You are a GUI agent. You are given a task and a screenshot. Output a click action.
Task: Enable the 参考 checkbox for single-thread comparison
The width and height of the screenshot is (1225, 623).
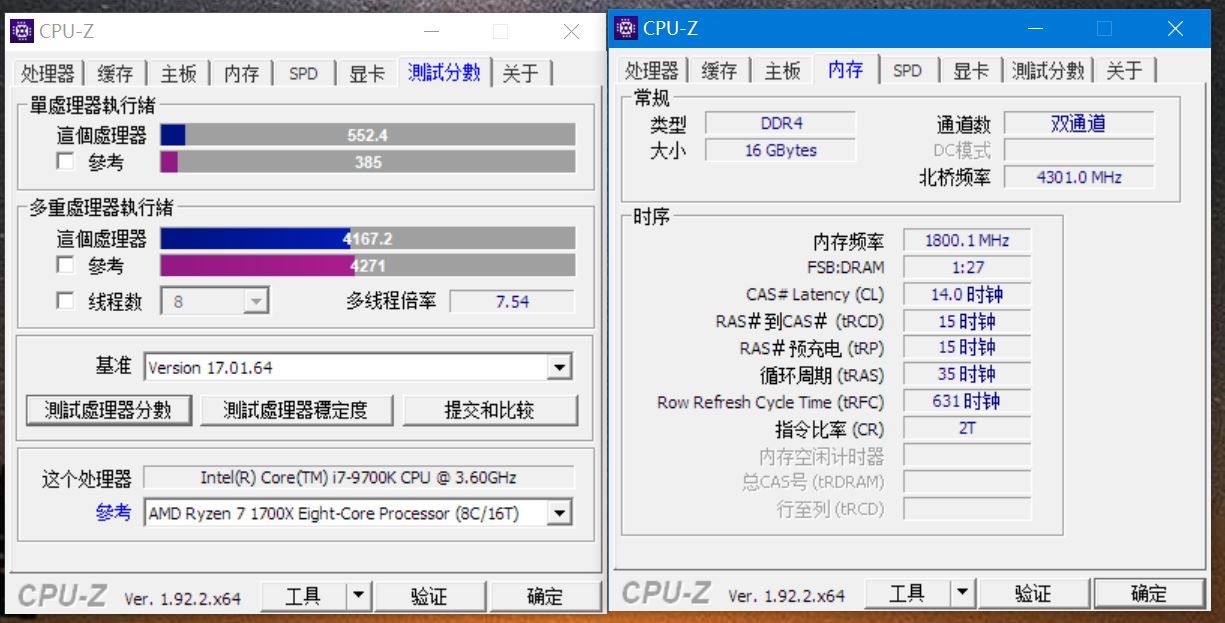65,161
